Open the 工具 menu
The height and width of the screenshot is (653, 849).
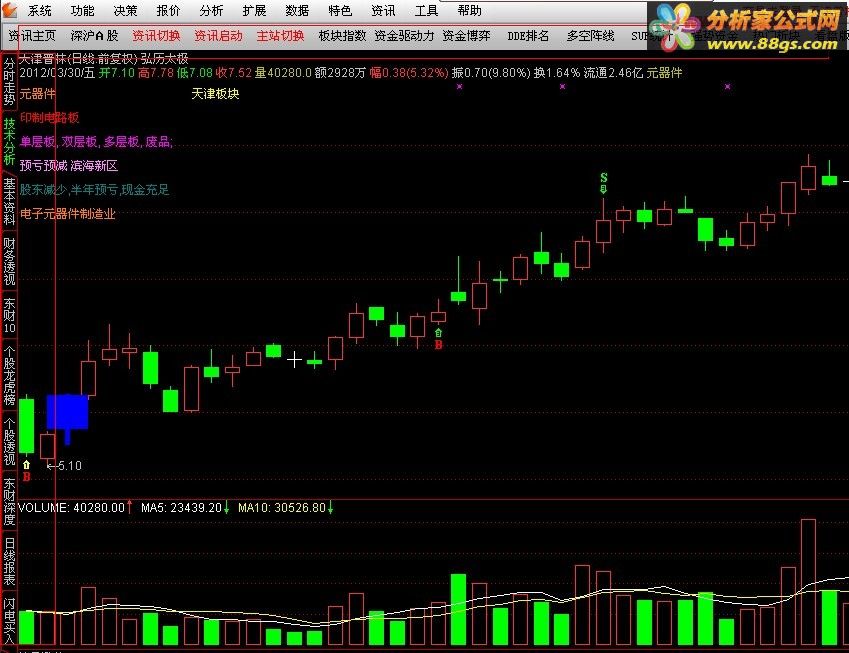coord(426,11)
